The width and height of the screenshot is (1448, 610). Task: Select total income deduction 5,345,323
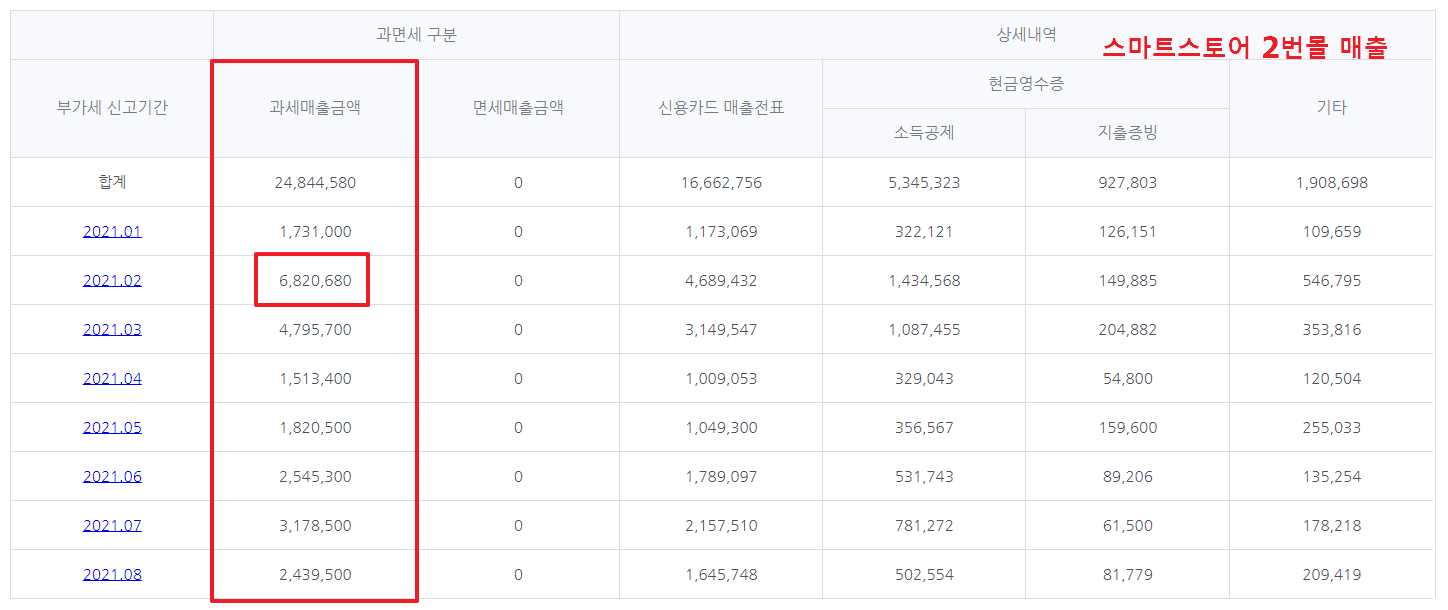tap(924, 183)
